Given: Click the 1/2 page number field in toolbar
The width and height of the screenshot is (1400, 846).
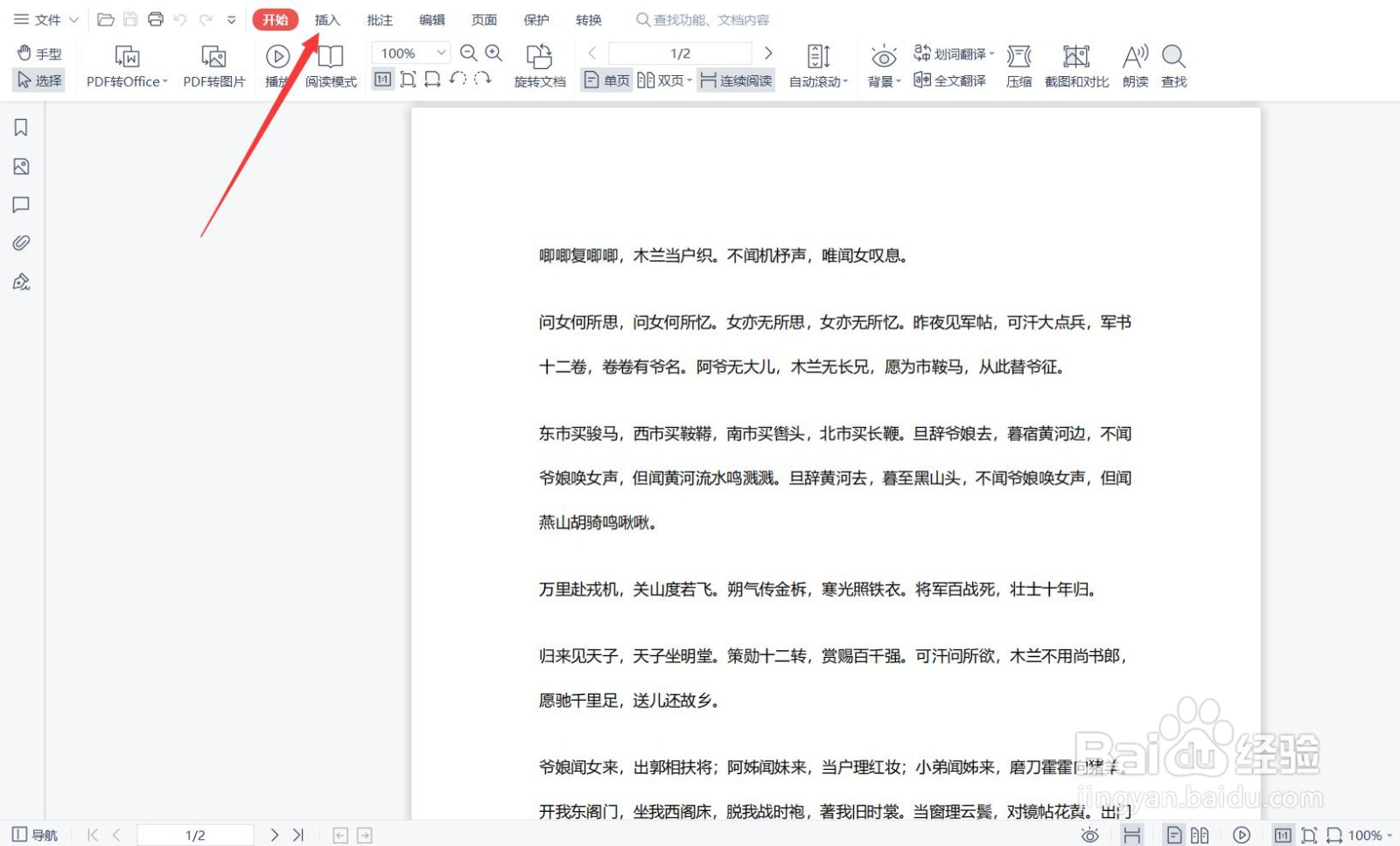Looking at the screenshot, I should click(681, 53).
